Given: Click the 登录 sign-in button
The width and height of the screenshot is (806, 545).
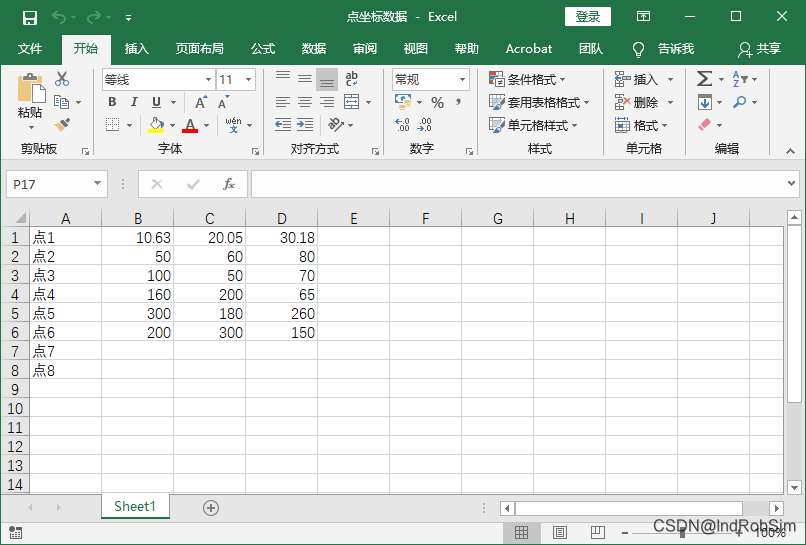Looking at the screenshot, I should tap(587, 17).
